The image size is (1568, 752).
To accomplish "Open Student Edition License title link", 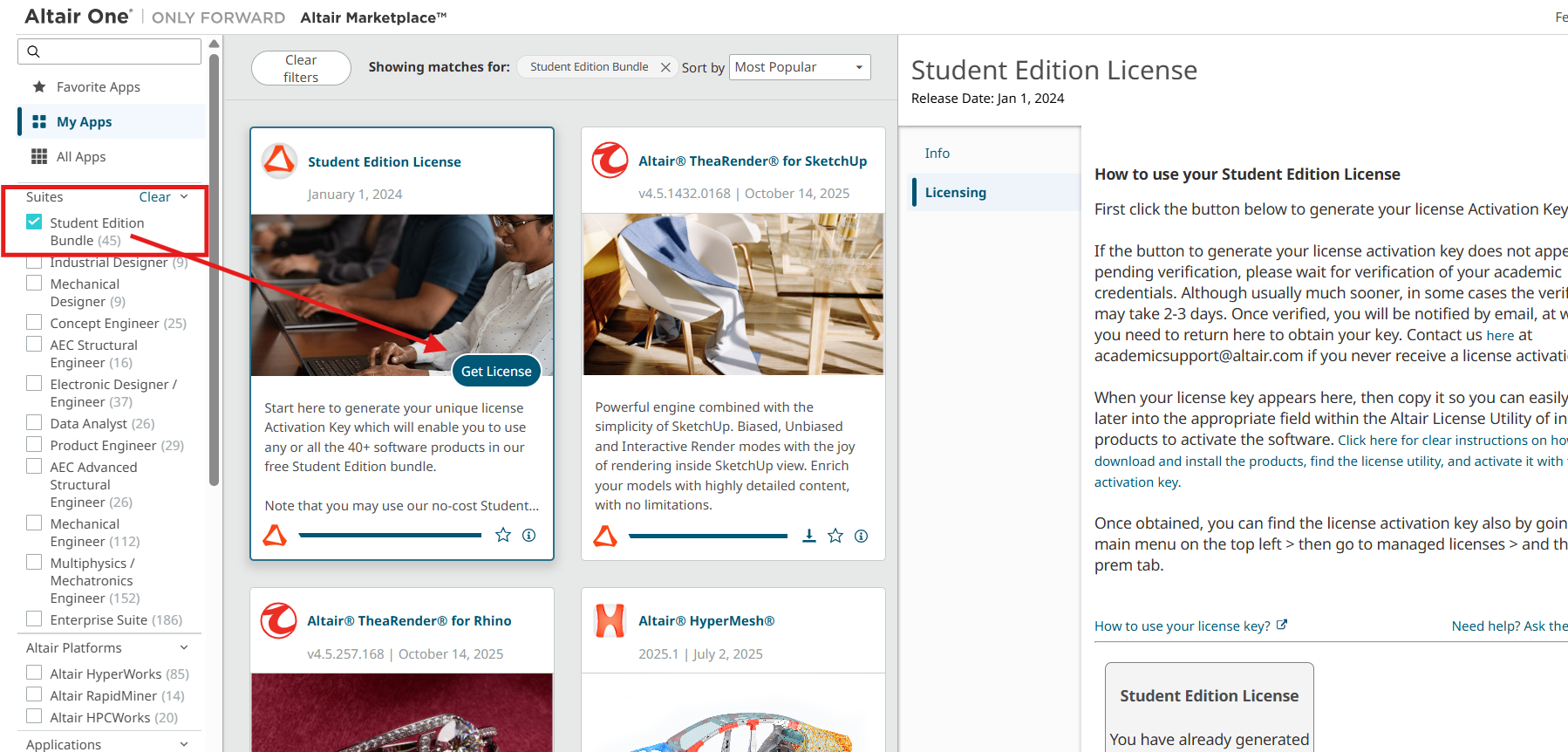I will (385, 162).
